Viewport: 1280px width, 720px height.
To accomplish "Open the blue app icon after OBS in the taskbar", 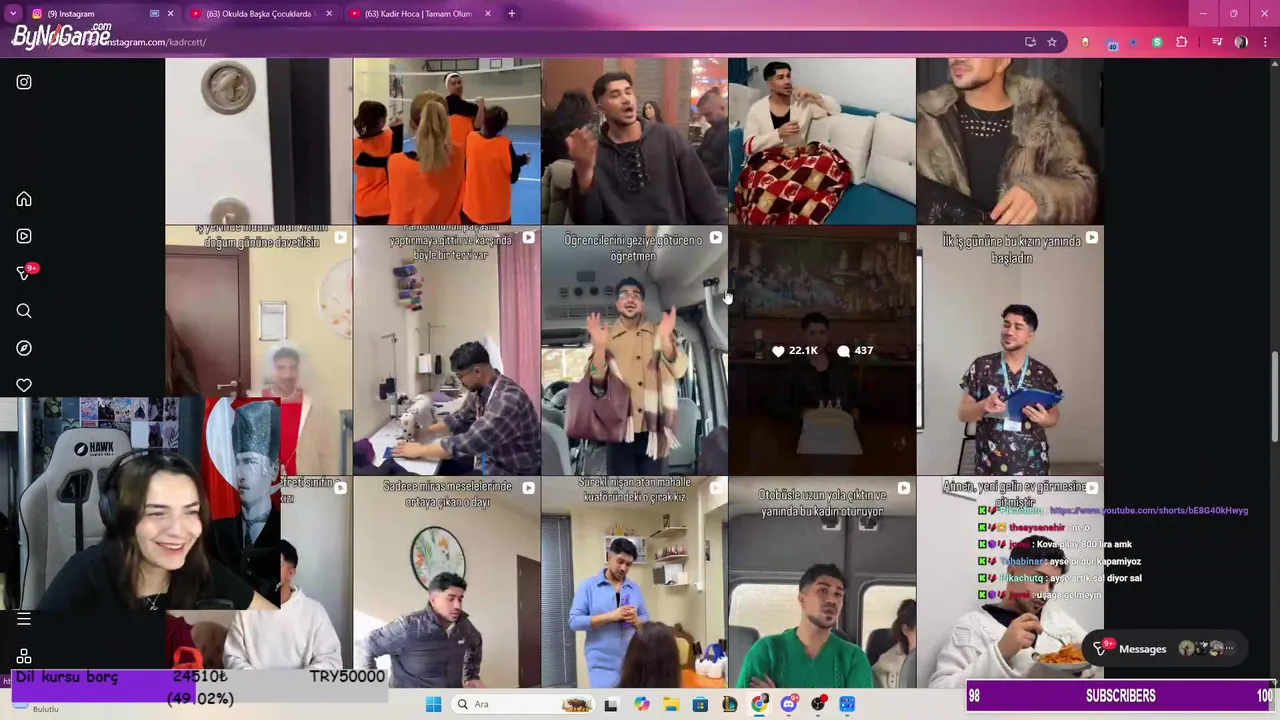I will tap(847, 704).
